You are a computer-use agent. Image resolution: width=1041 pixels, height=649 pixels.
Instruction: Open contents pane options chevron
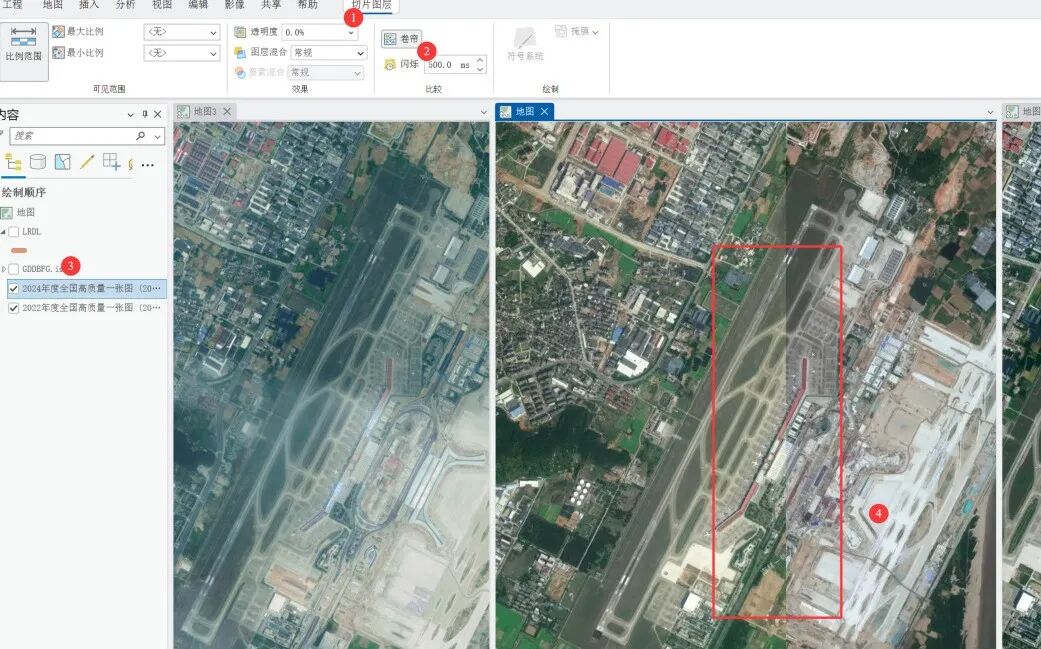[130, 115]
